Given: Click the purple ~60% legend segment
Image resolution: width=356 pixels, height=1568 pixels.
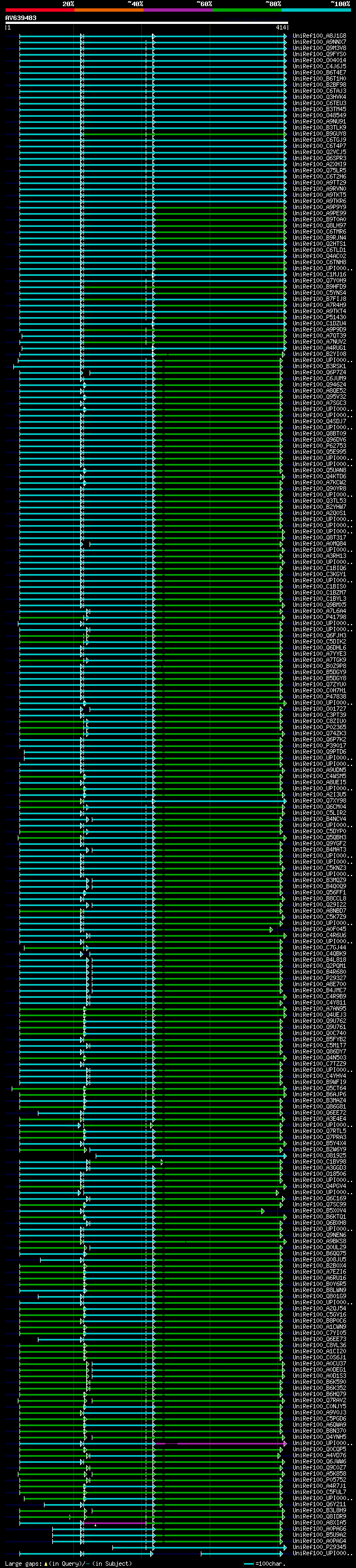Looking at the screenshot, I should (x=177, y=10).
